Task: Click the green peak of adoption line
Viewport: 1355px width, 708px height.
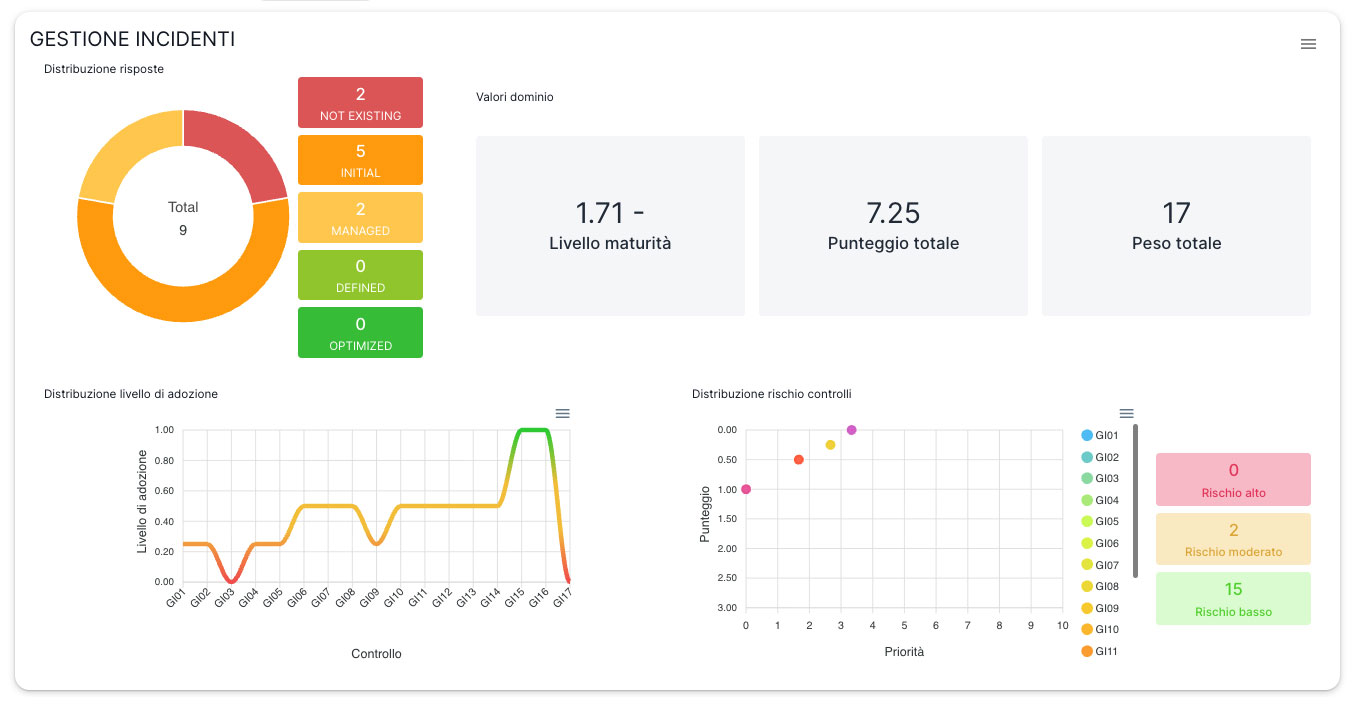Action: pos(533,430)
